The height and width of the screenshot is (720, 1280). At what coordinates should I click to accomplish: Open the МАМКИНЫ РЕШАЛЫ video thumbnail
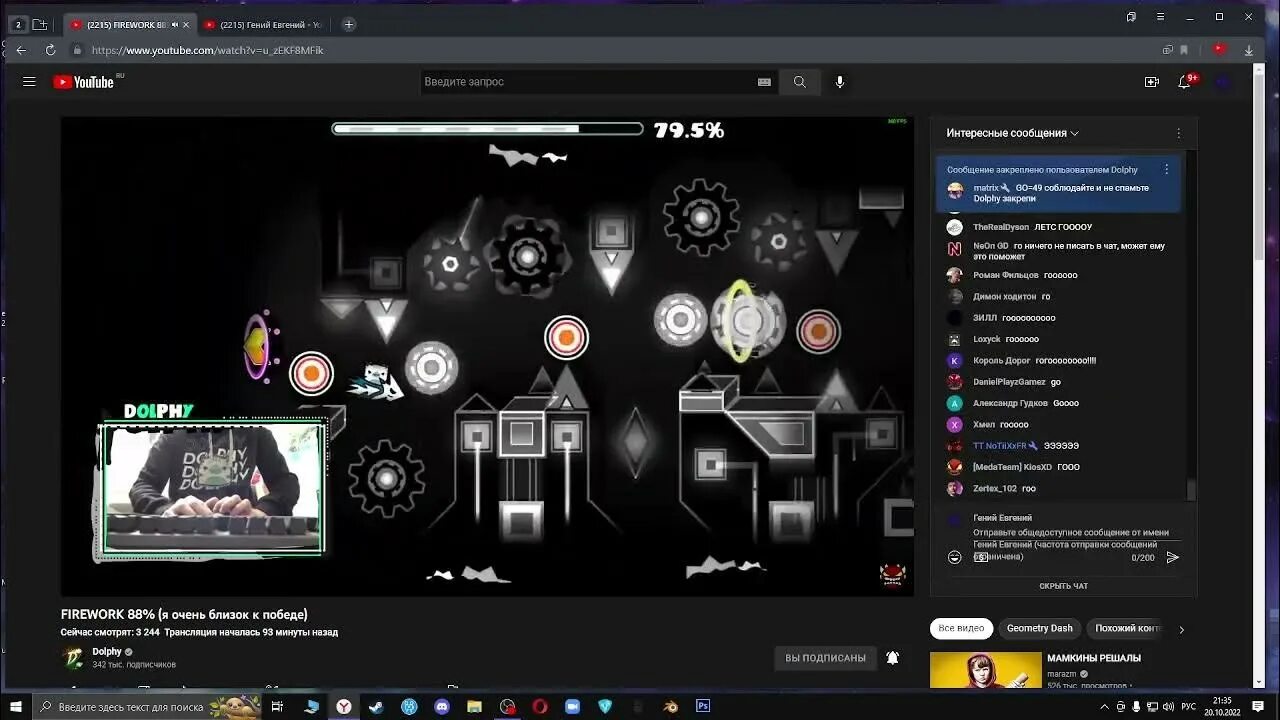(984, 670)
